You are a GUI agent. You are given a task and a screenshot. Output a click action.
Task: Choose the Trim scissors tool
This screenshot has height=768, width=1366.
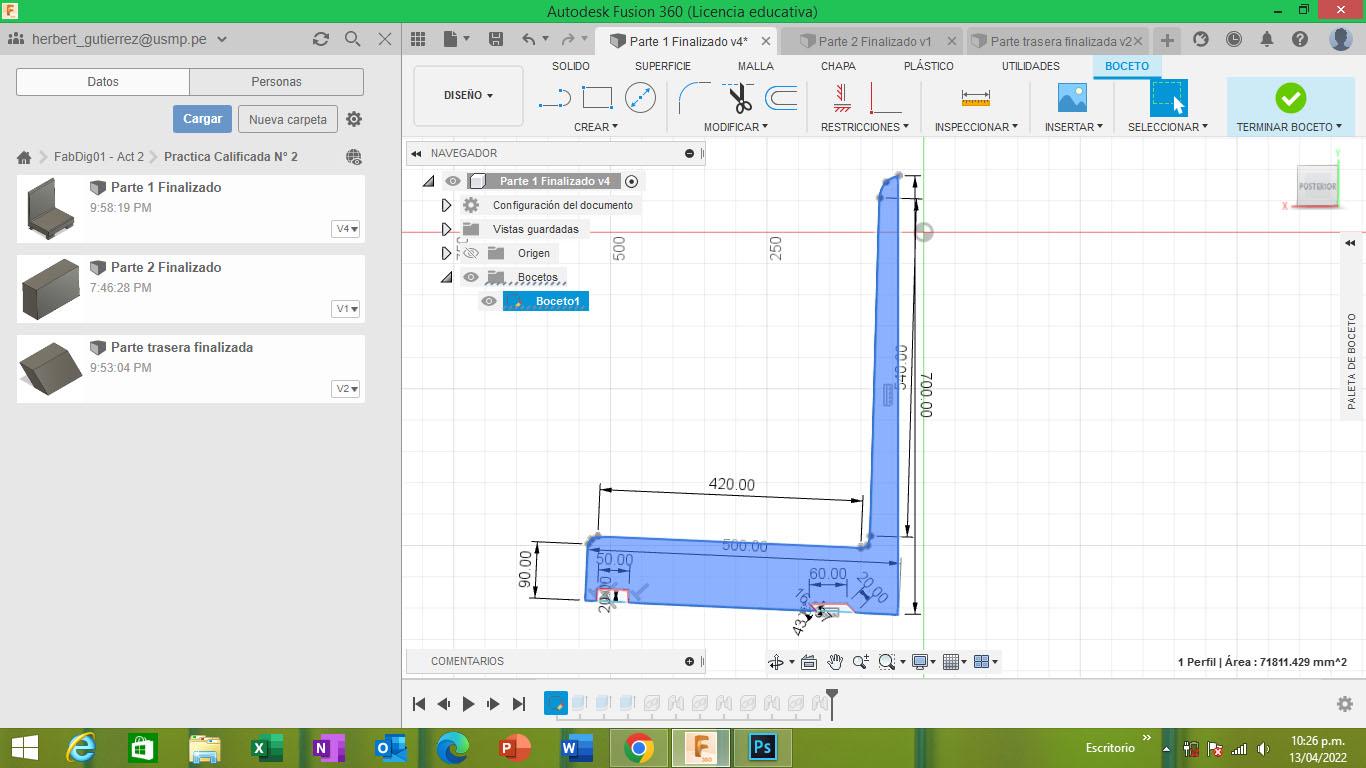tap(739, 98)
